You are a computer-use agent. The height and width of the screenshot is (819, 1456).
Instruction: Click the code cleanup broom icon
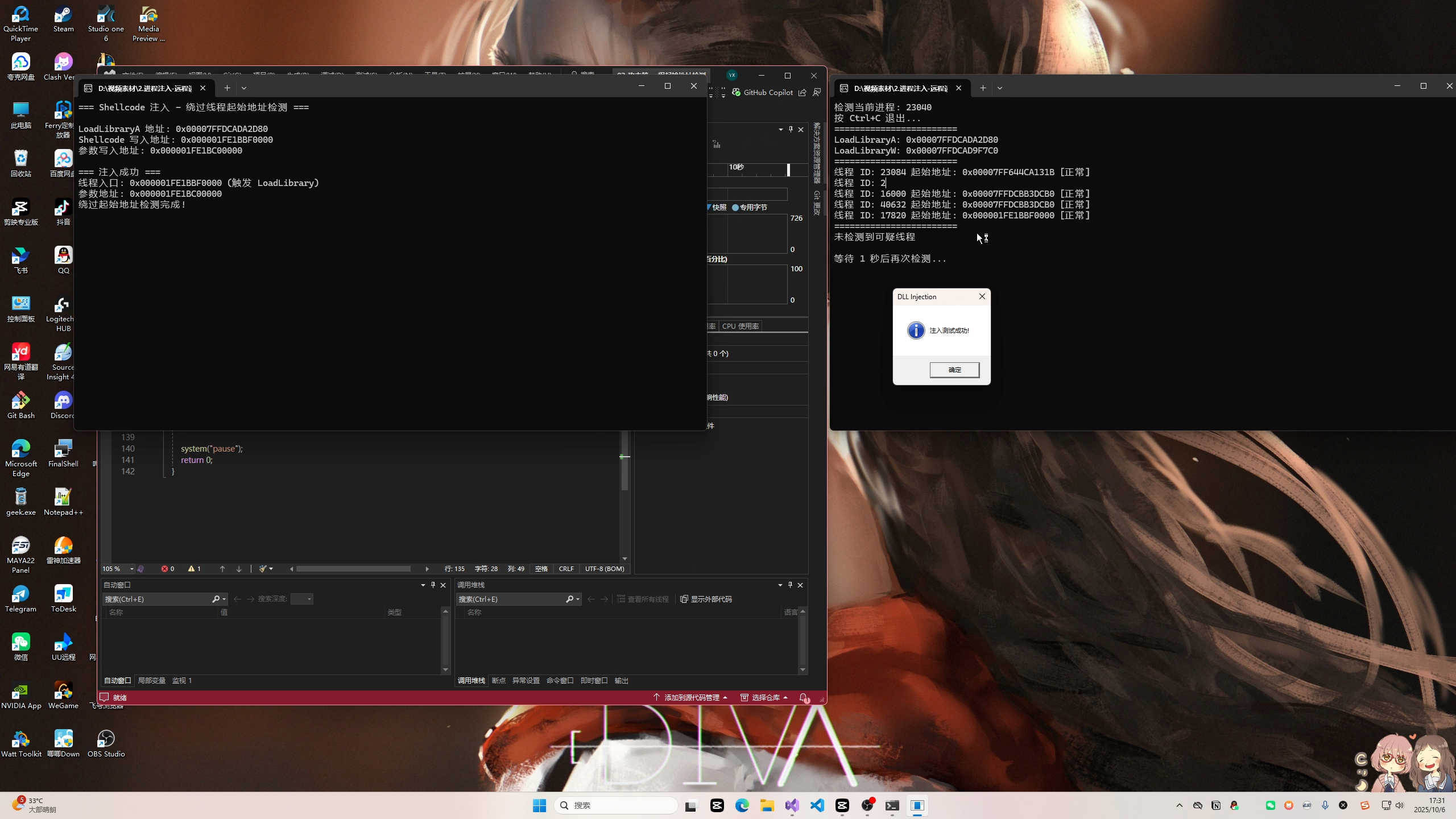[263, 569]
